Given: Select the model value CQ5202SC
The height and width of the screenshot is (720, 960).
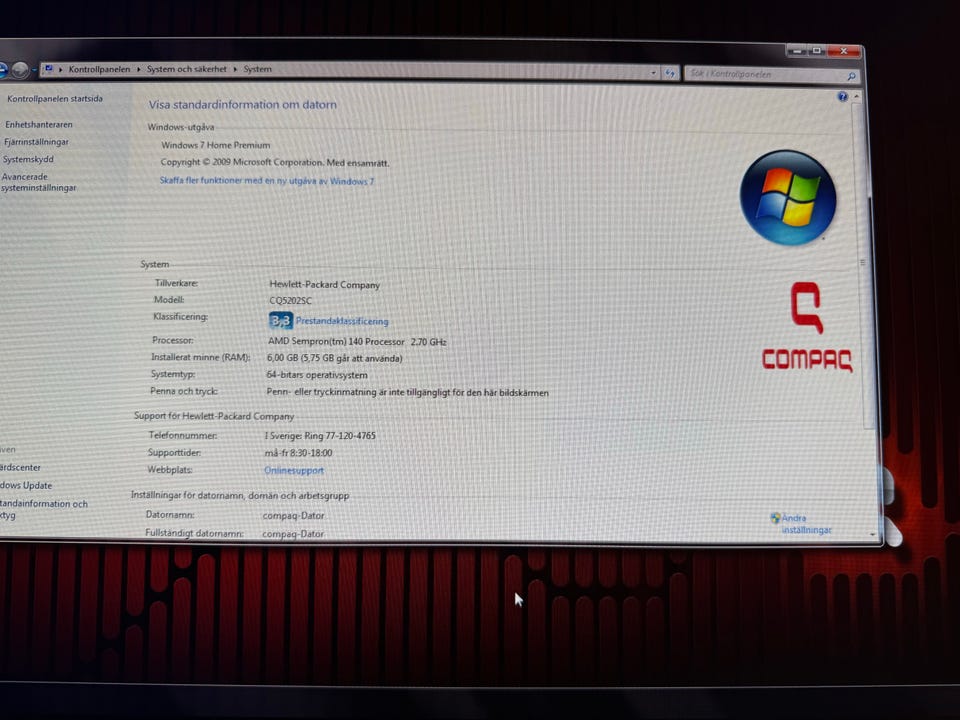Looking at the screenshot, I should (x=290, y=301).
